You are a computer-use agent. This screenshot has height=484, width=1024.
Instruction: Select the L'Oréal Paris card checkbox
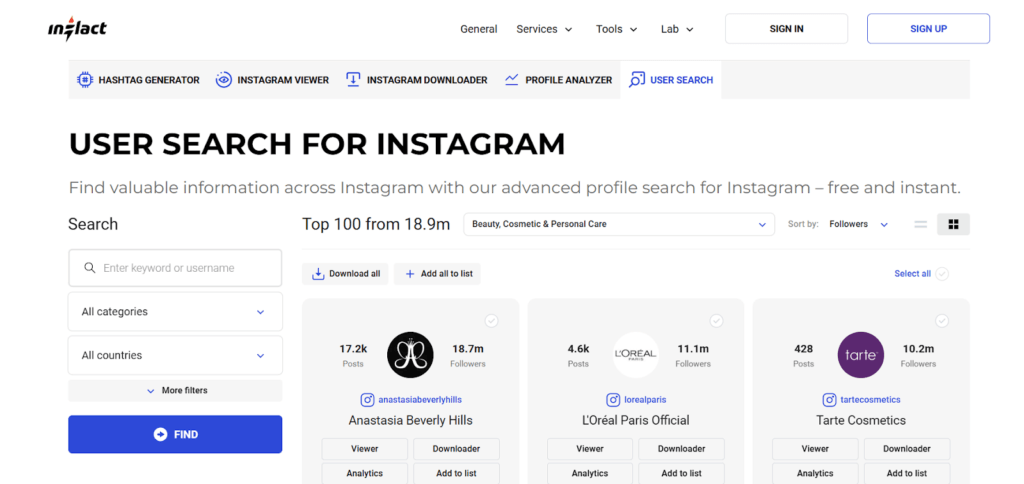point(716,321)
